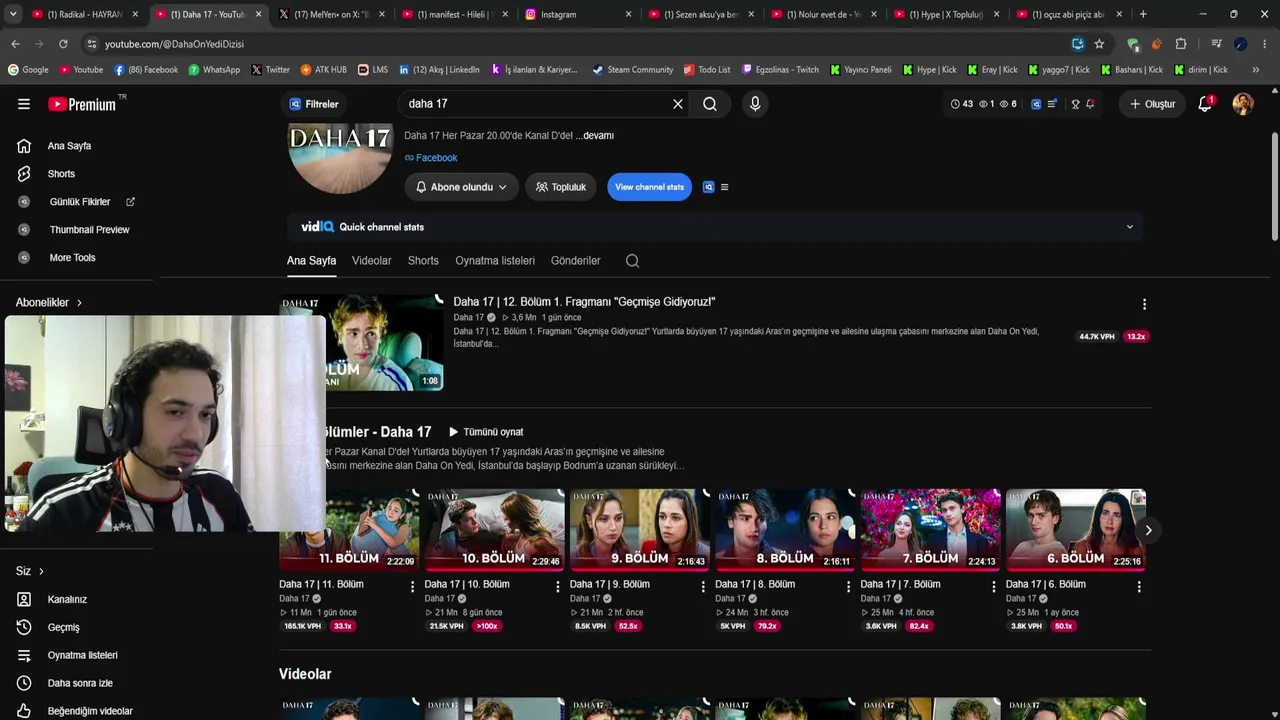The image size is (1280, 720).
Task: Open the vidIQ list icon in the header
Action: [1053, 104]
